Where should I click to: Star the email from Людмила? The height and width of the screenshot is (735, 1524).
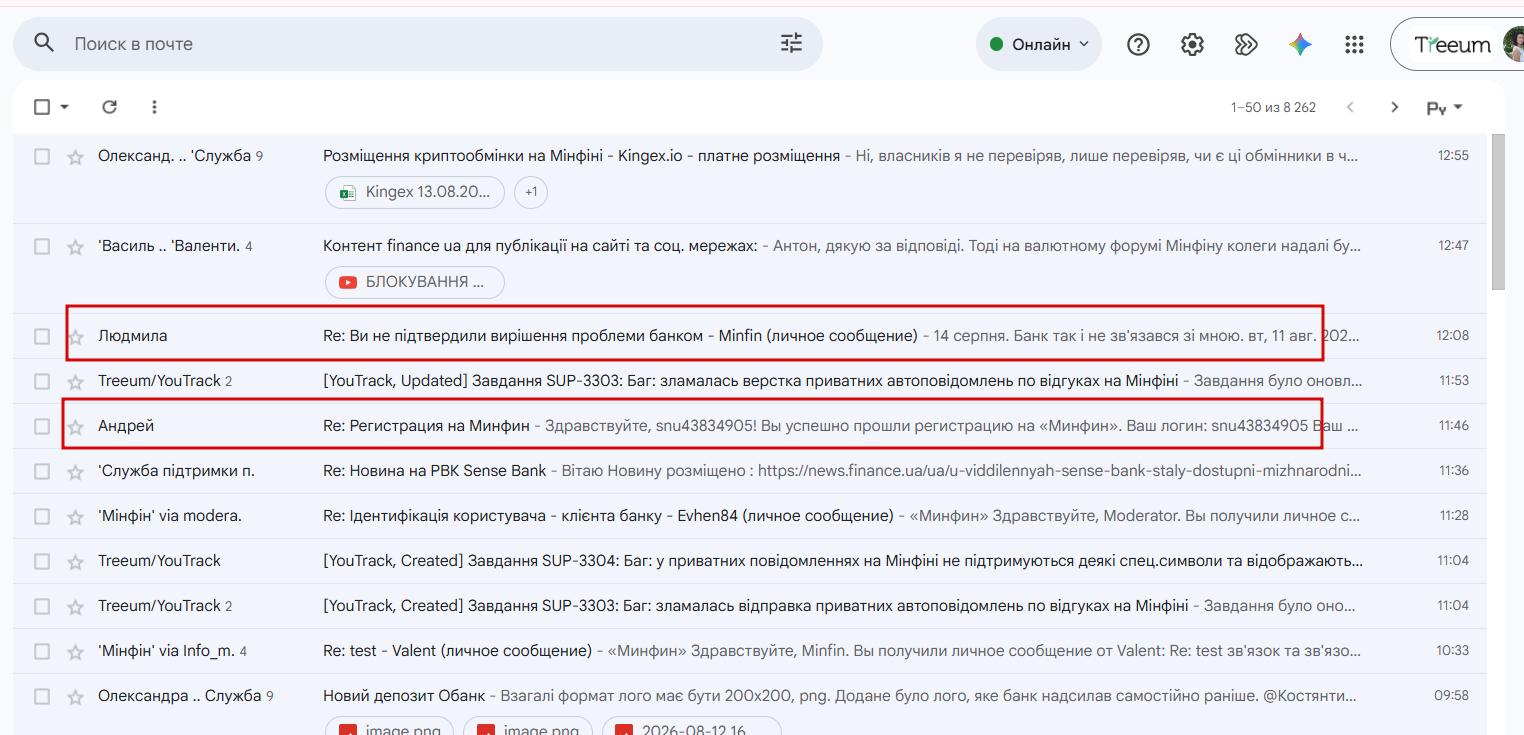tap(75, 336)
